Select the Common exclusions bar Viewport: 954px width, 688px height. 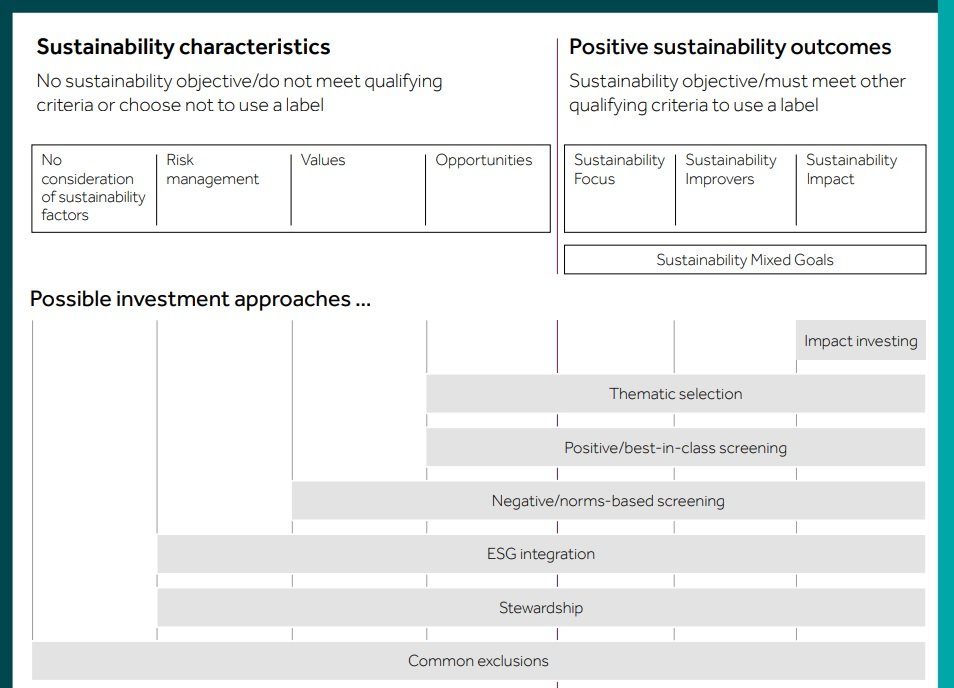click(x=478, y=661)
